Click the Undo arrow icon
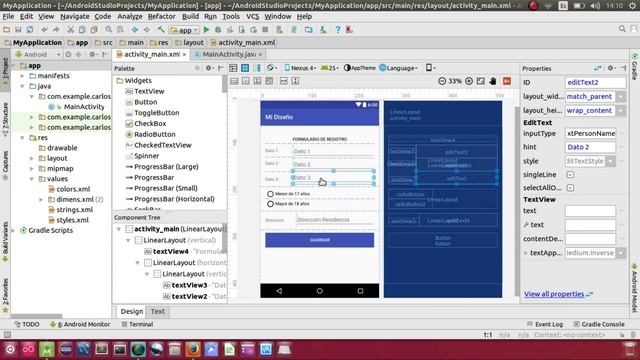The width and height of the screenshot is (640, 360). (44, 29)
